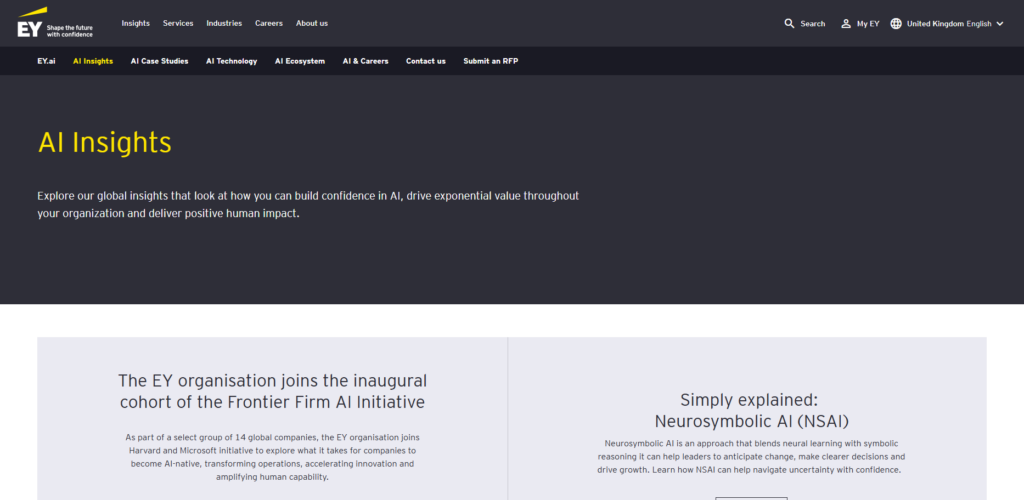The width and height of the screenshot is (1024, 500).
Task: Click the Submit an RFP link
Action: [x=490, y=61]
